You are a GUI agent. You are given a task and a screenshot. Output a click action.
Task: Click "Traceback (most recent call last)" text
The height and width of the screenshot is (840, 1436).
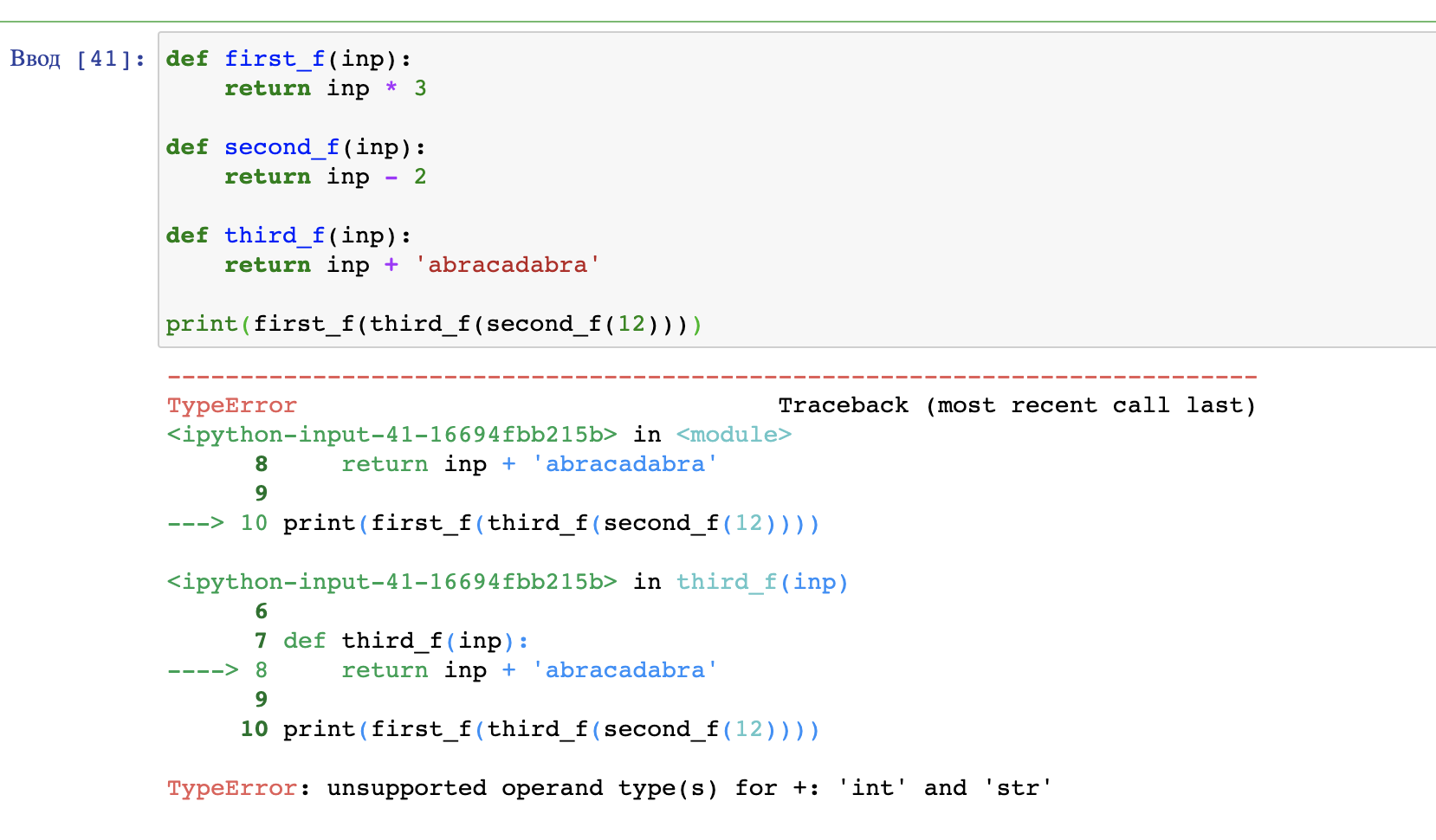(x=1016, y=405)
